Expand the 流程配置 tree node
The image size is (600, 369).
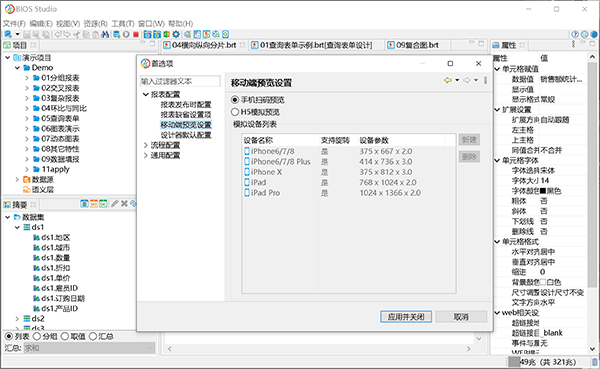coord(145,145)
